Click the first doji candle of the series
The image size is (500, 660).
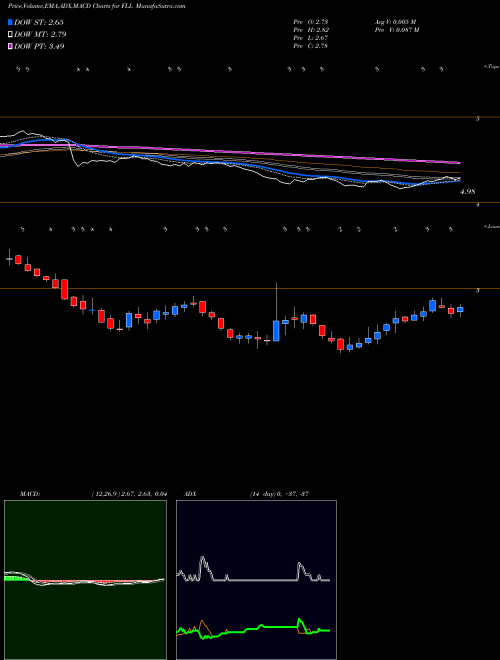(x=9, y=259)
